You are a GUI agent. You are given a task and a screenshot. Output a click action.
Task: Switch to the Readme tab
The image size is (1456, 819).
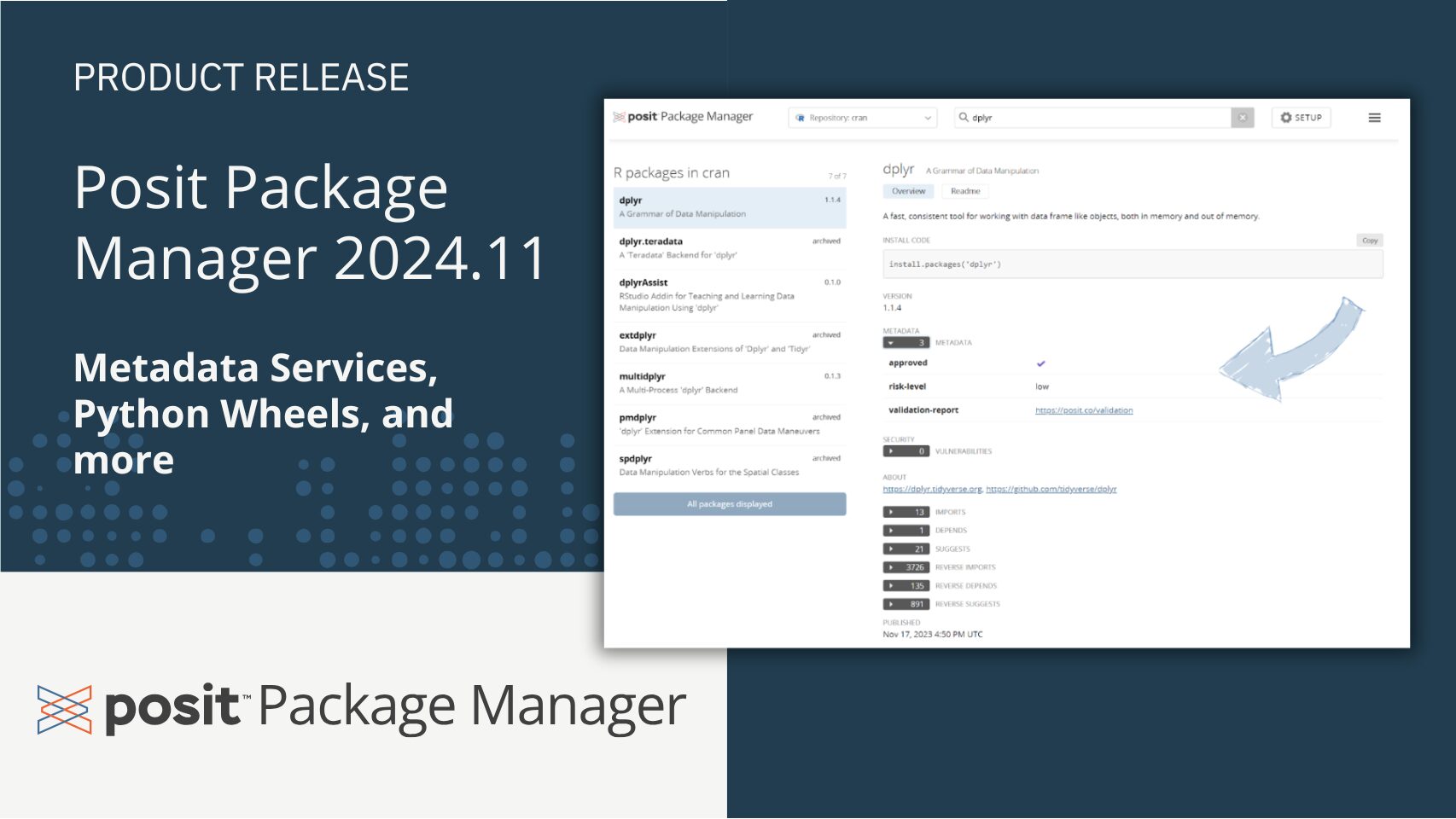(x=965, y=191)
